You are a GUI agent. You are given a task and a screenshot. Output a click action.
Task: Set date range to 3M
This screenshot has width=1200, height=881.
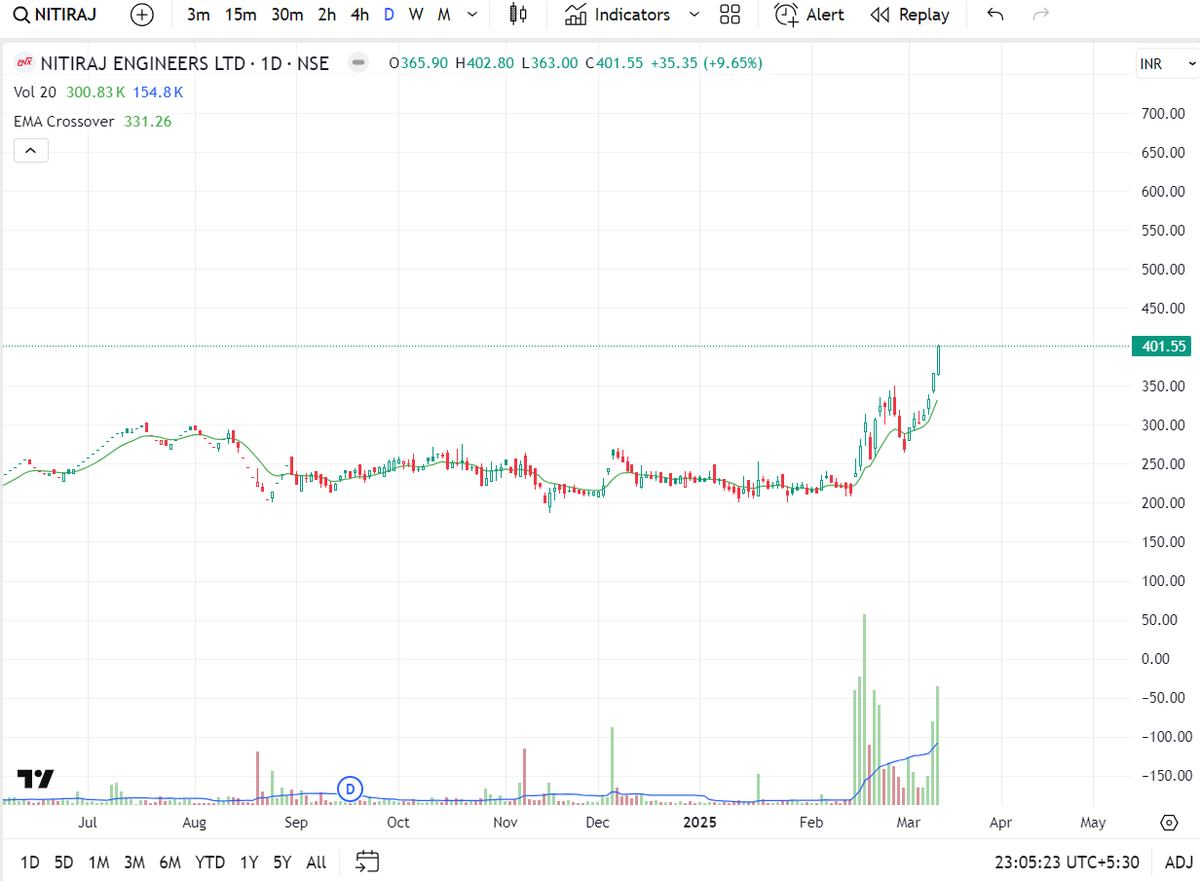[x=134, y=861]
